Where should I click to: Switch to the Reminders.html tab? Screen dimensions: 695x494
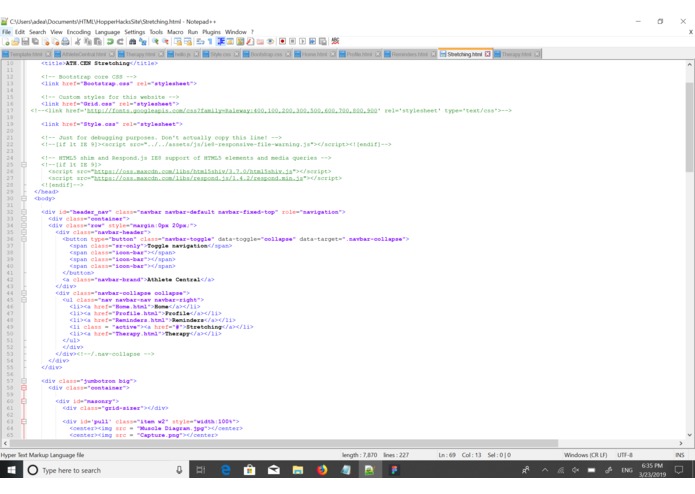pos(410,54)
